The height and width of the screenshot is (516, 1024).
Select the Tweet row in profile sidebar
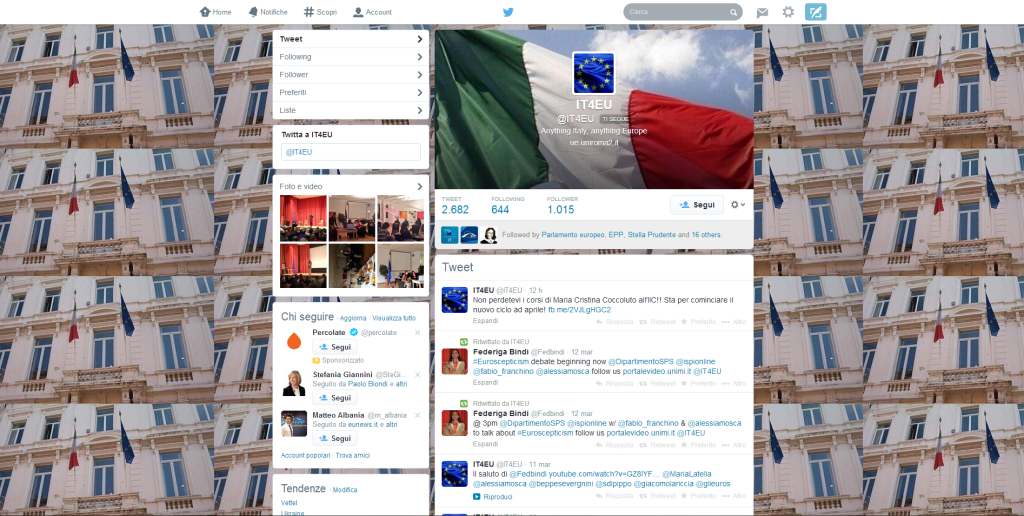pyautogui.click(x=351, y=39)
